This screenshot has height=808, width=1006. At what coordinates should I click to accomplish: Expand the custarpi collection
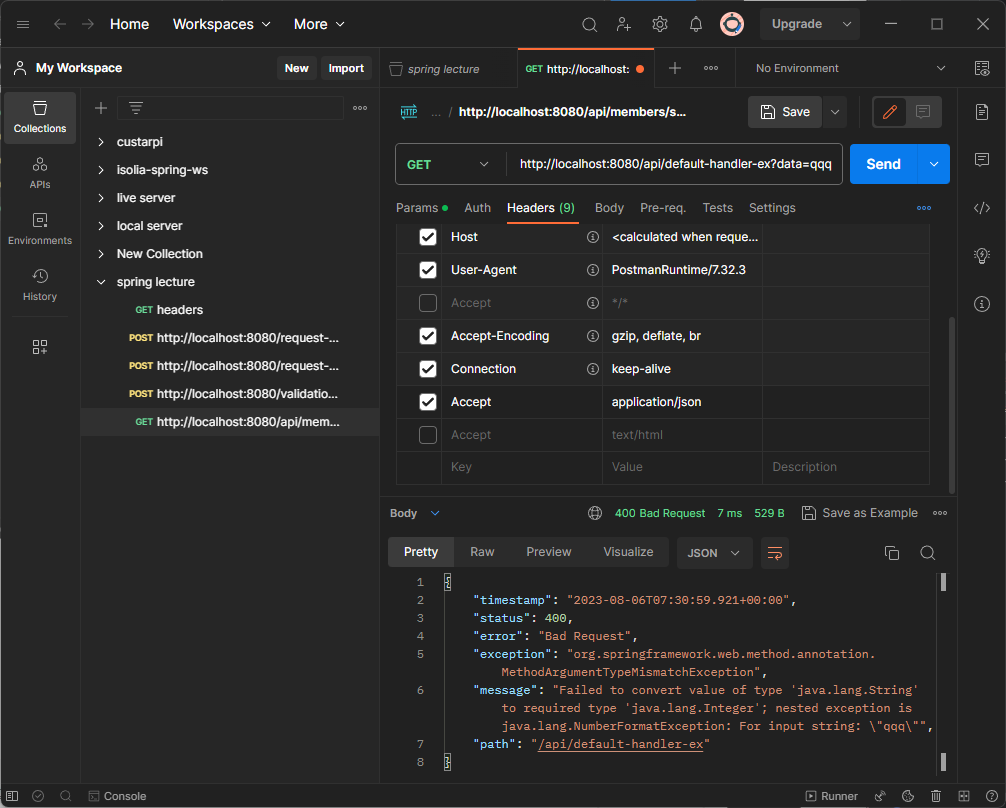tap(101, 142)
